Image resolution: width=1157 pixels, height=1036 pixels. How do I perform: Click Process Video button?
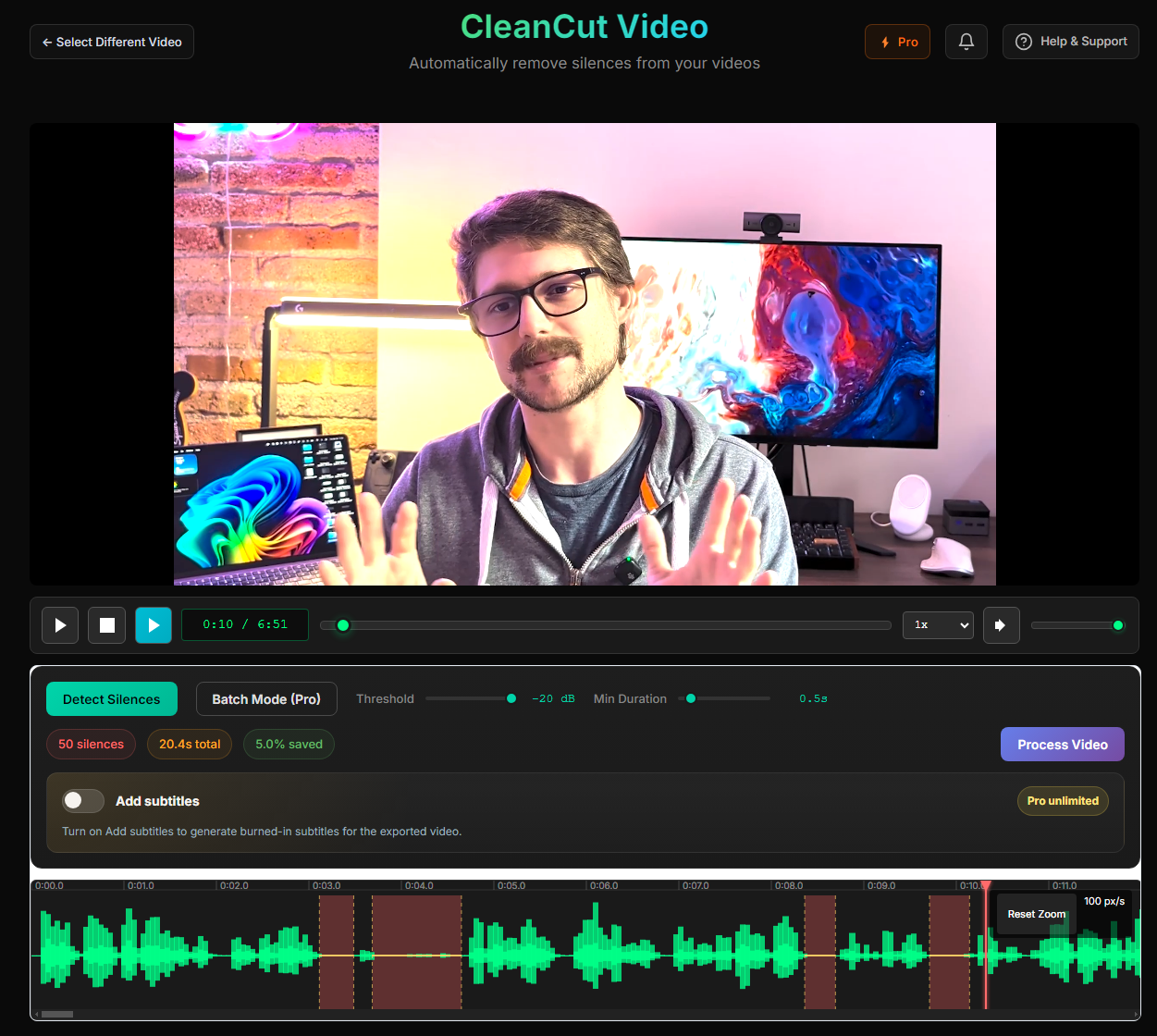coord(1063,745)
